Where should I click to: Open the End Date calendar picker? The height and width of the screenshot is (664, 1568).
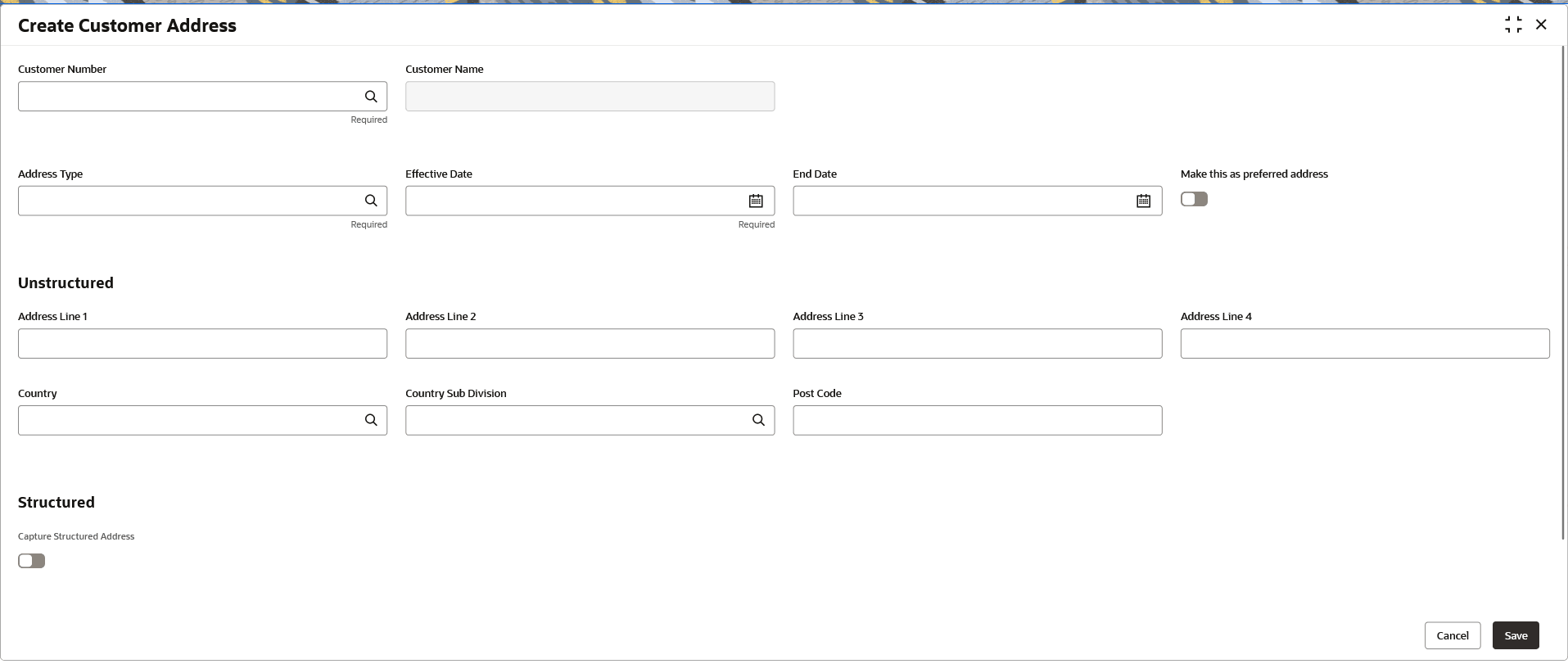[1143, 201]
